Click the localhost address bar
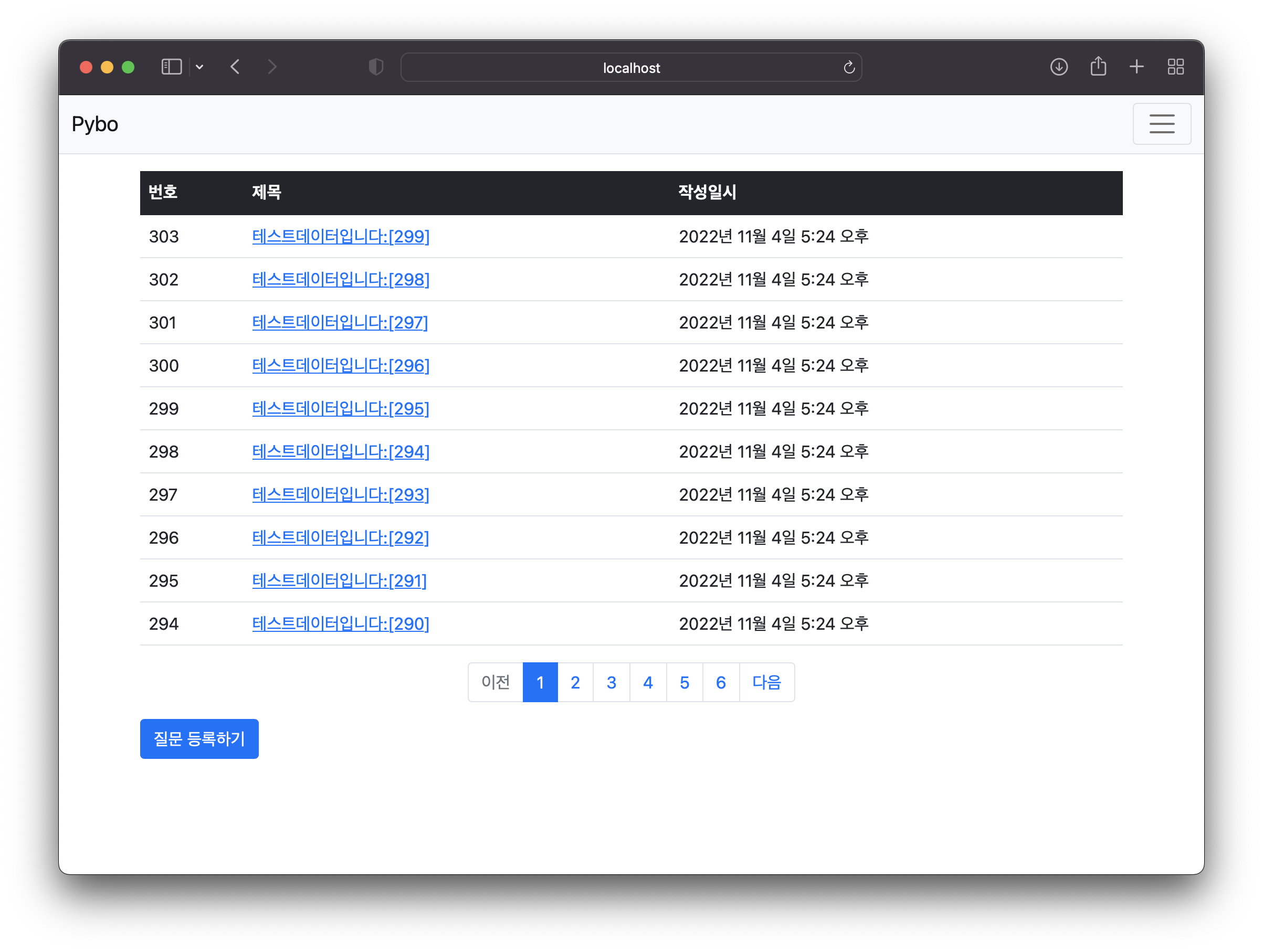This screenshot has height=952, width=1263. click(x=630, y=68)
